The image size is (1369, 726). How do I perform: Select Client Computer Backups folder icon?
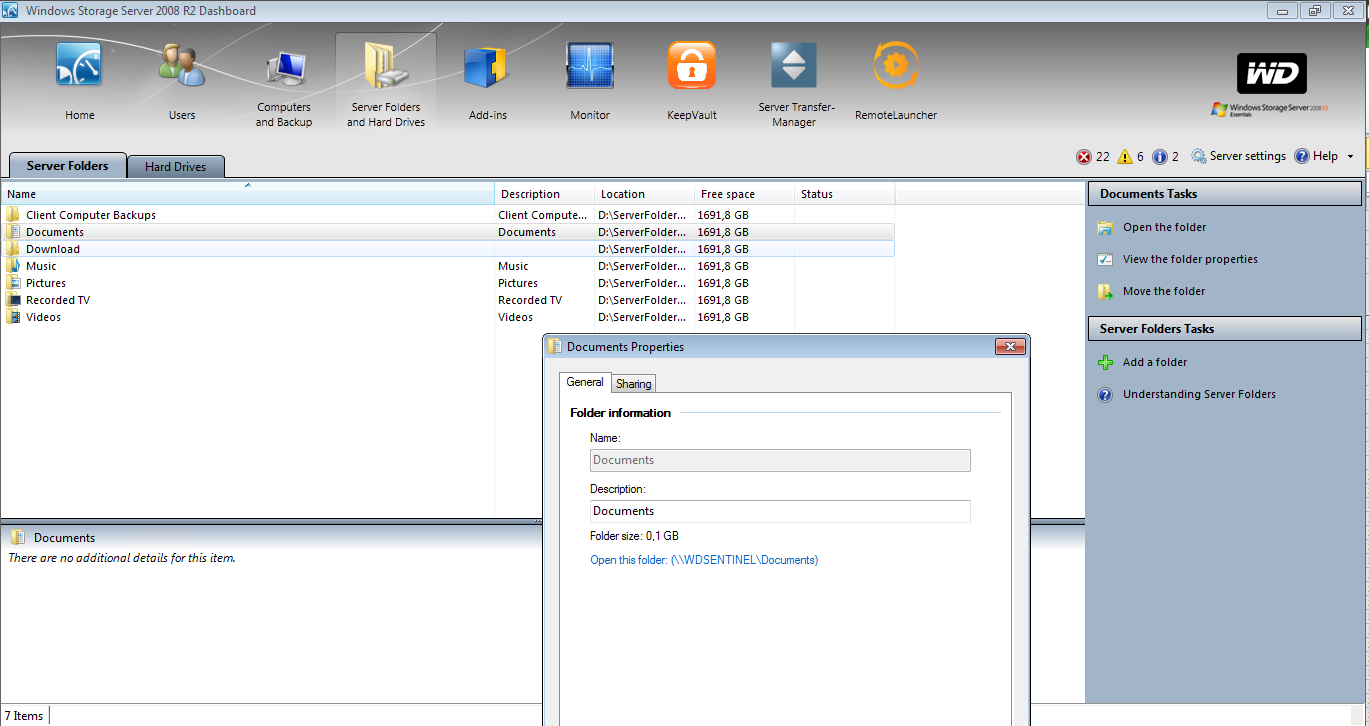tap(13, 215)
